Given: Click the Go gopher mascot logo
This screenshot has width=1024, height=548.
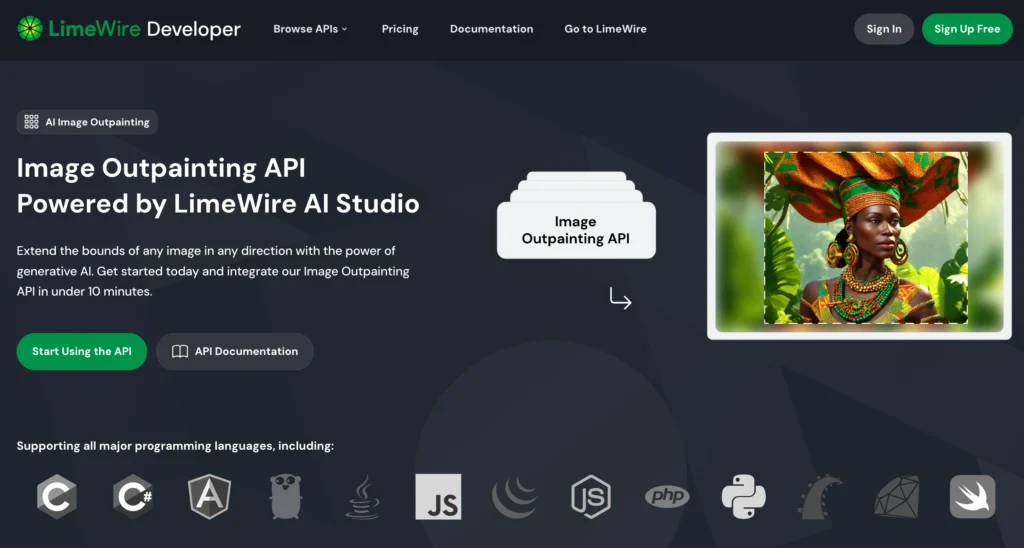Looking at the screenshot, I should point(285,496).
